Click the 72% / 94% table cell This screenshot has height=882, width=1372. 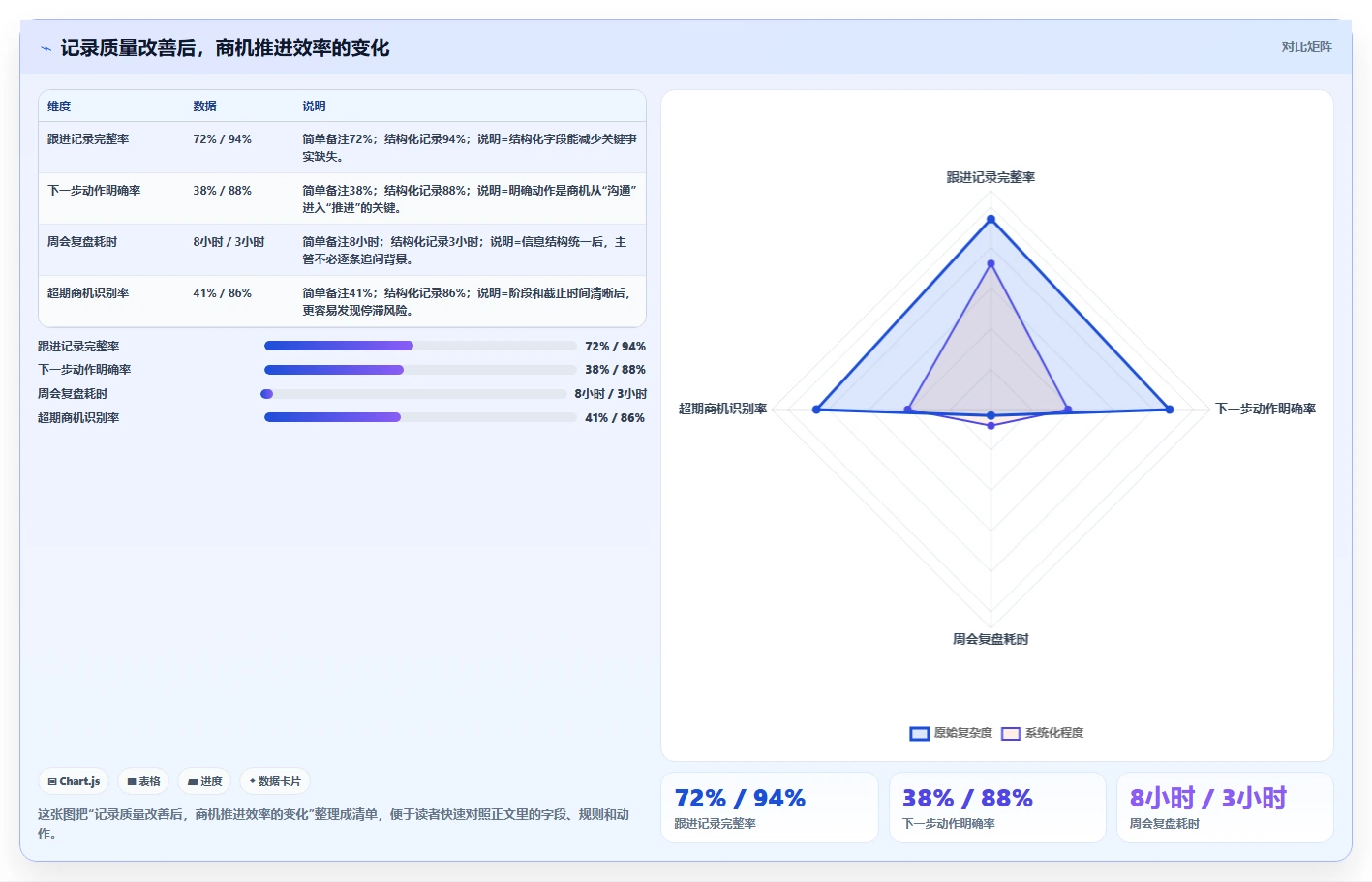(x=222, y=139)
